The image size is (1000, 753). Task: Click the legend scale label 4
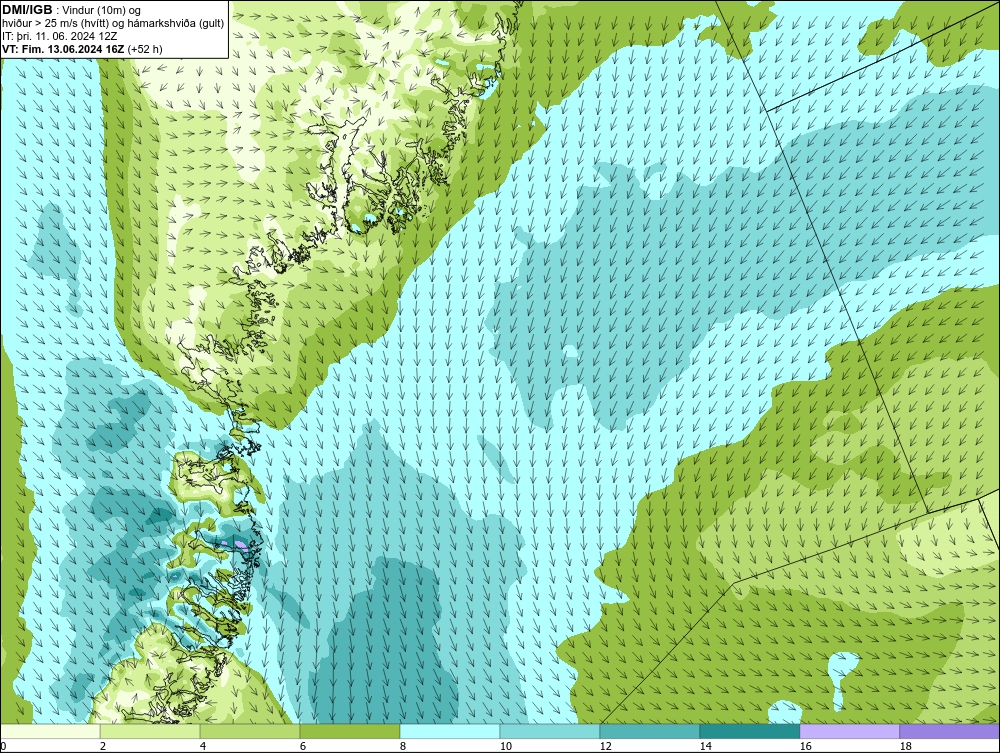203,746
